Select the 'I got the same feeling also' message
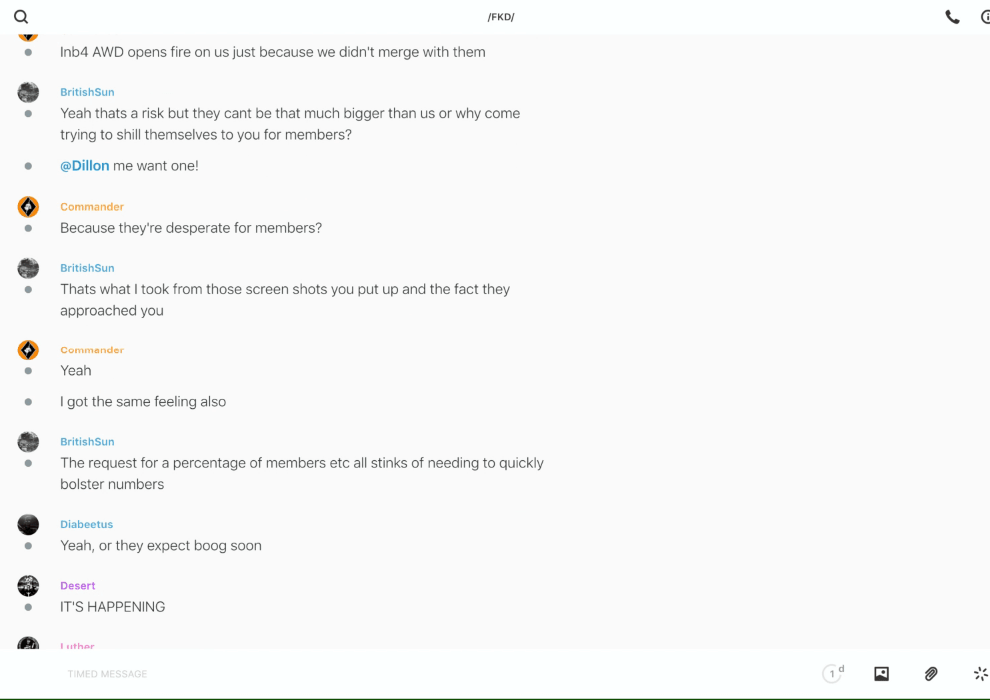The height and width of the screenshot is (700, 990). tap(143, 402)
